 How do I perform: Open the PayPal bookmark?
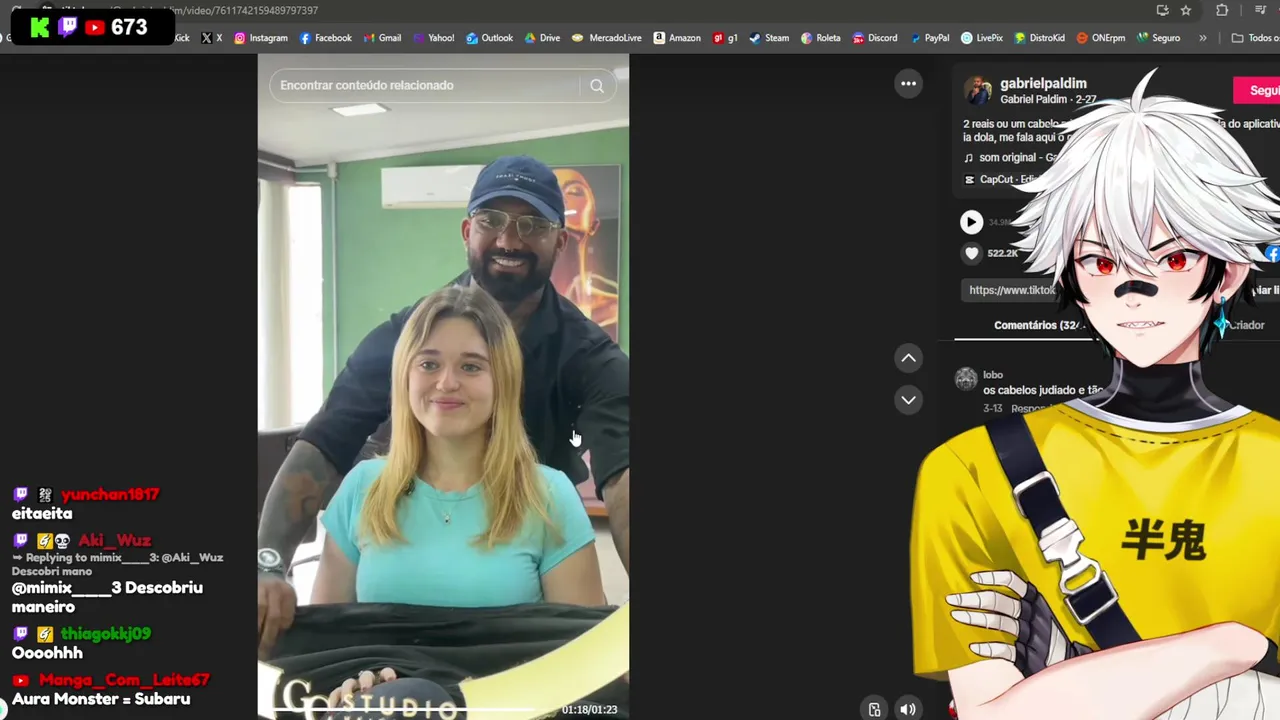tap(929, 38)
